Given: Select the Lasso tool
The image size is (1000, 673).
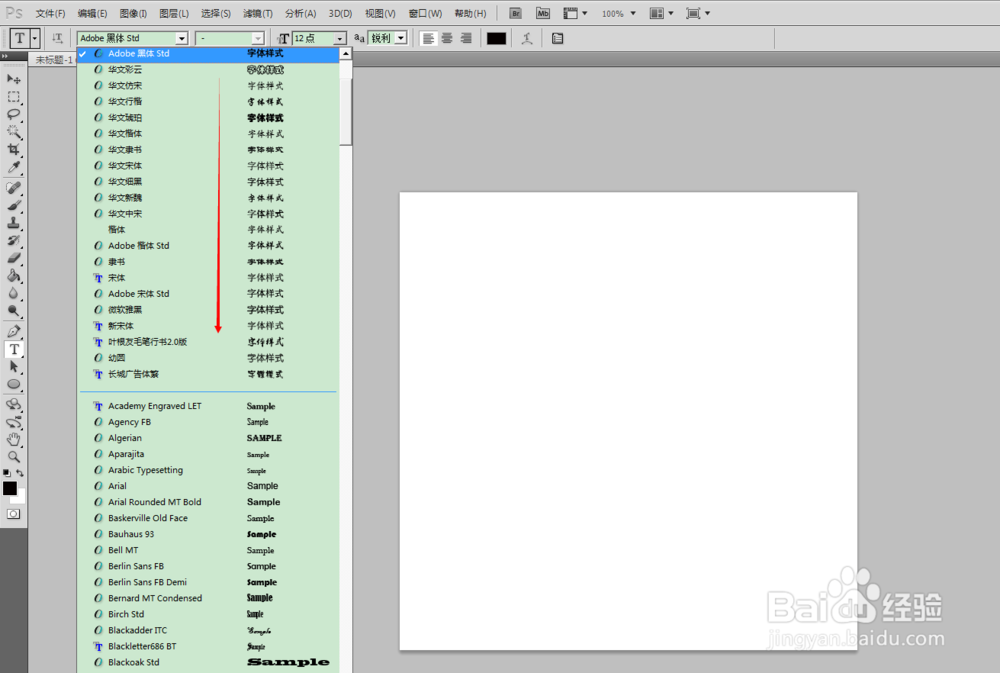Looking at the screenshot, I should pos(13,114).
